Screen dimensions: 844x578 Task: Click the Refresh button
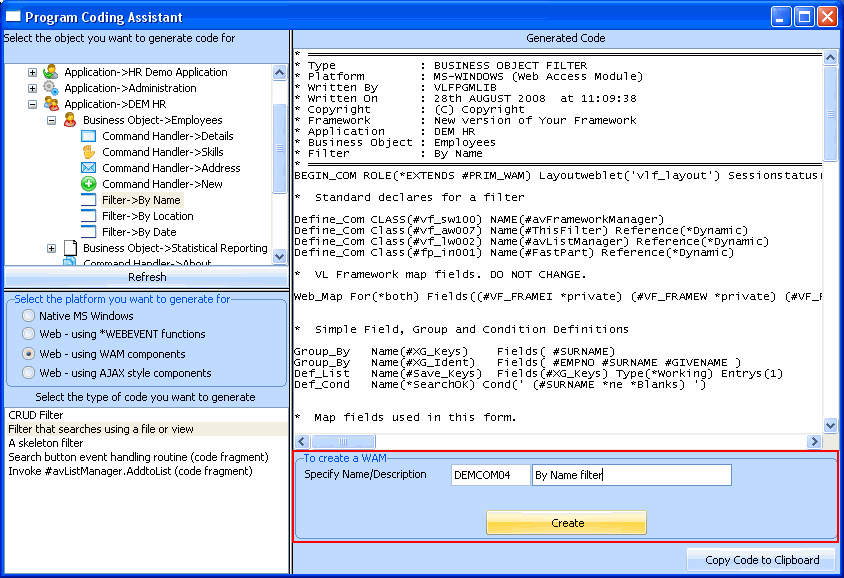point(146,277)
